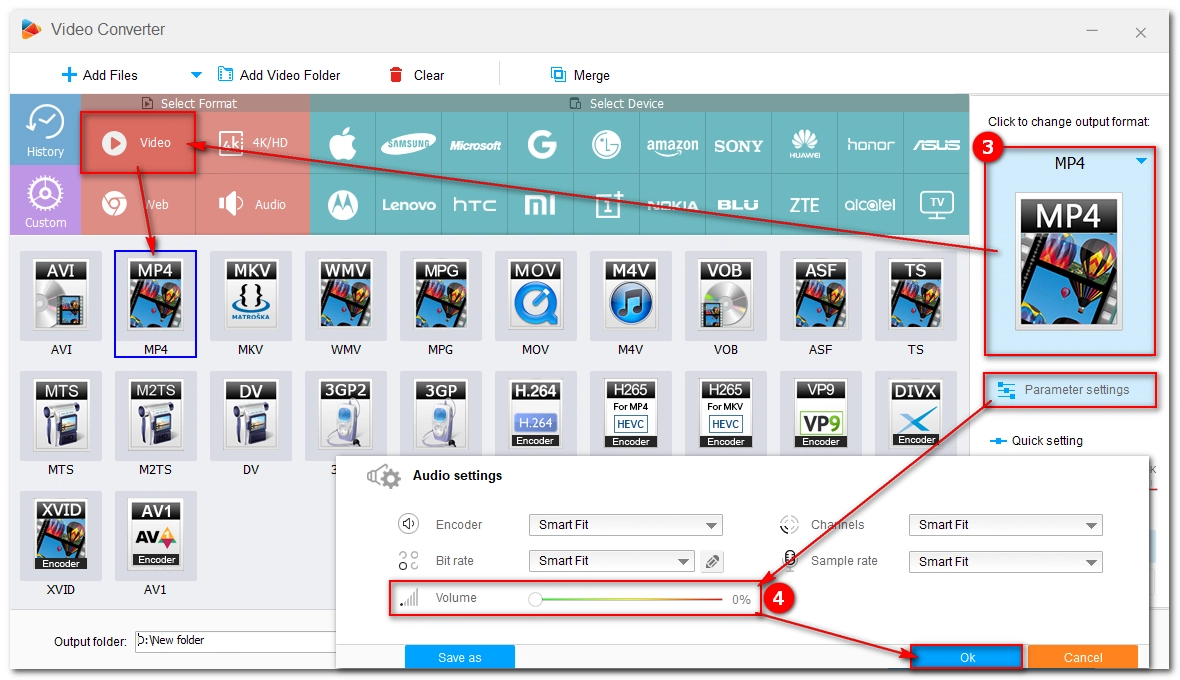Image resolution: width=1180 pixels, height=680 pixels.
Task: Select the Video format category
Action: click(x=138, y=142)
